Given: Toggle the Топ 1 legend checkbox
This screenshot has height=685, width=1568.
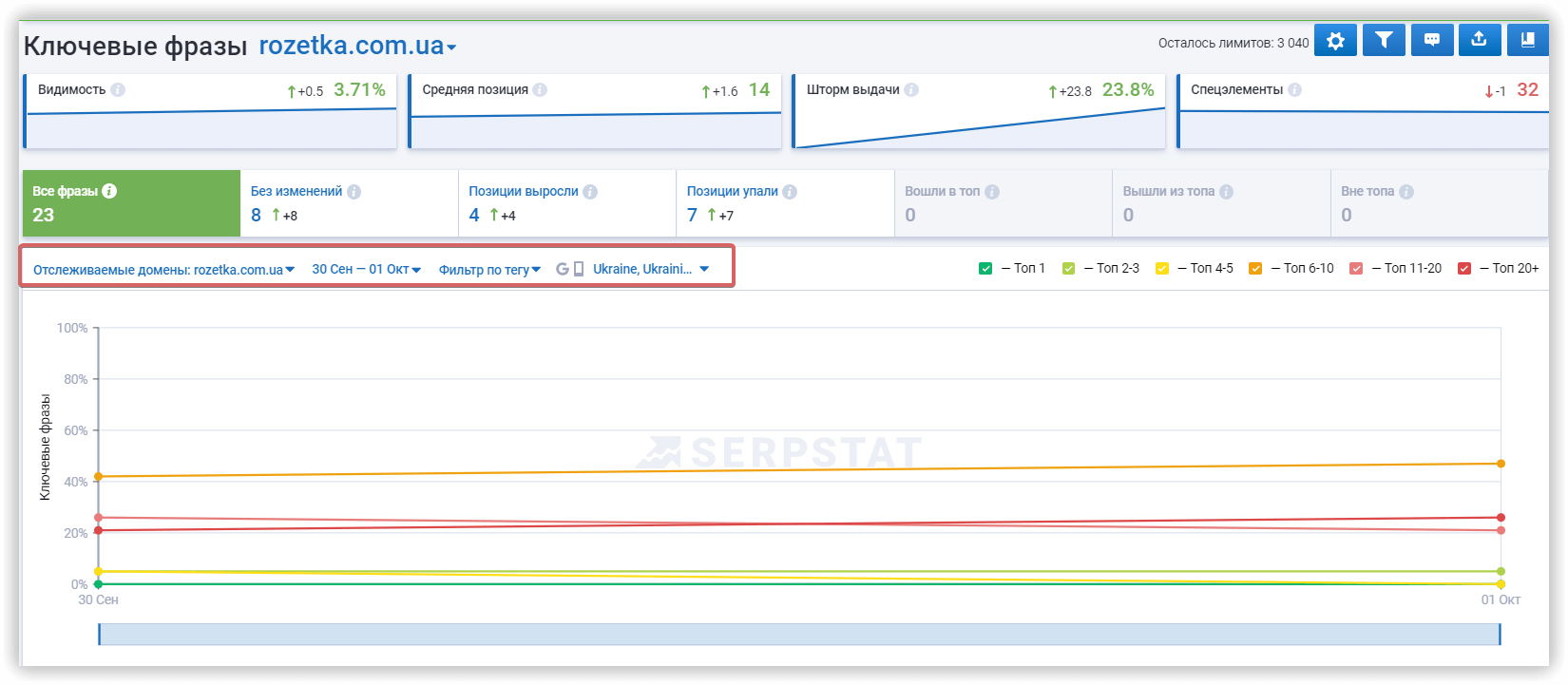Looking at the screenshot, I should click(x=985, y=269).
